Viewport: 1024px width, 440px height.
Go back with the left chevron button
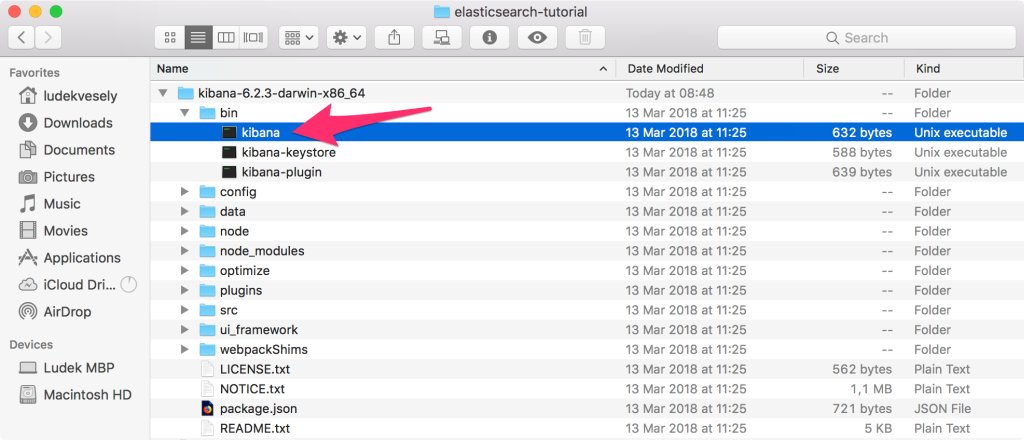click(x=22, y=37)
